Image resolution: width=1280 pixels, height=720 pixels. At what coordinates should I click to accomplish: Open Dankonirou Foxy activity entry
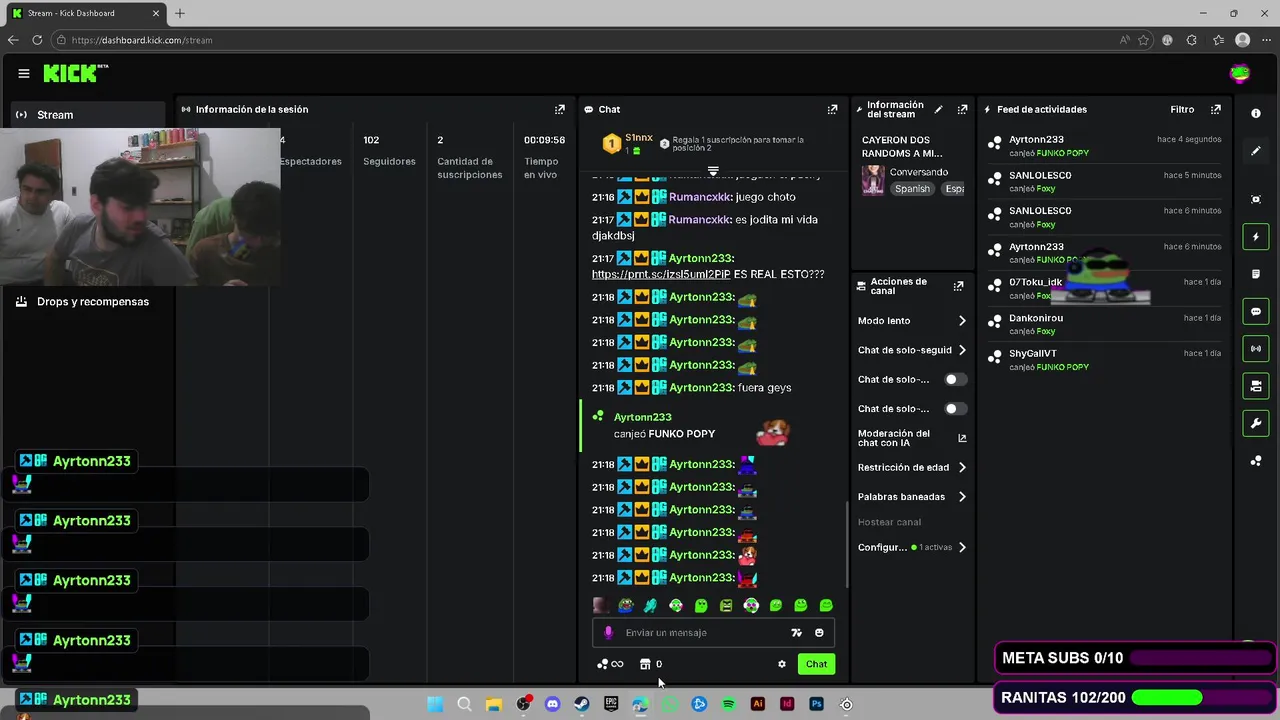(x=1105, y=324)
